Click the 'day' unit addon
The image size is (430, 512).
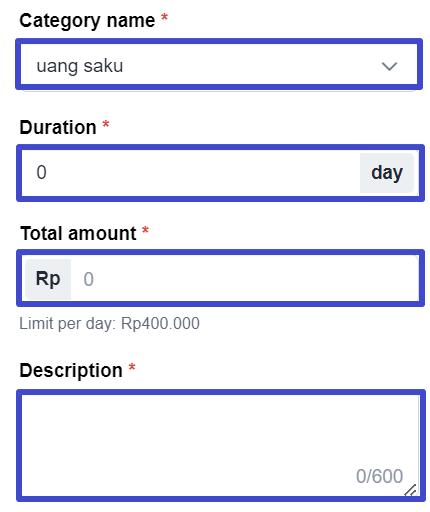[387, 173]
